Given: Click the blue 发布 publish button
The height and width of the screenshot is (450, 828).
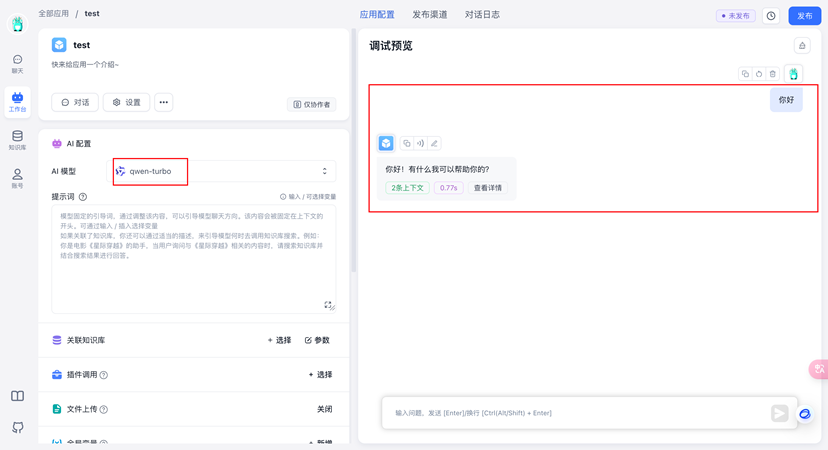Looking at the screenshot, I should (x=804, y=16).
